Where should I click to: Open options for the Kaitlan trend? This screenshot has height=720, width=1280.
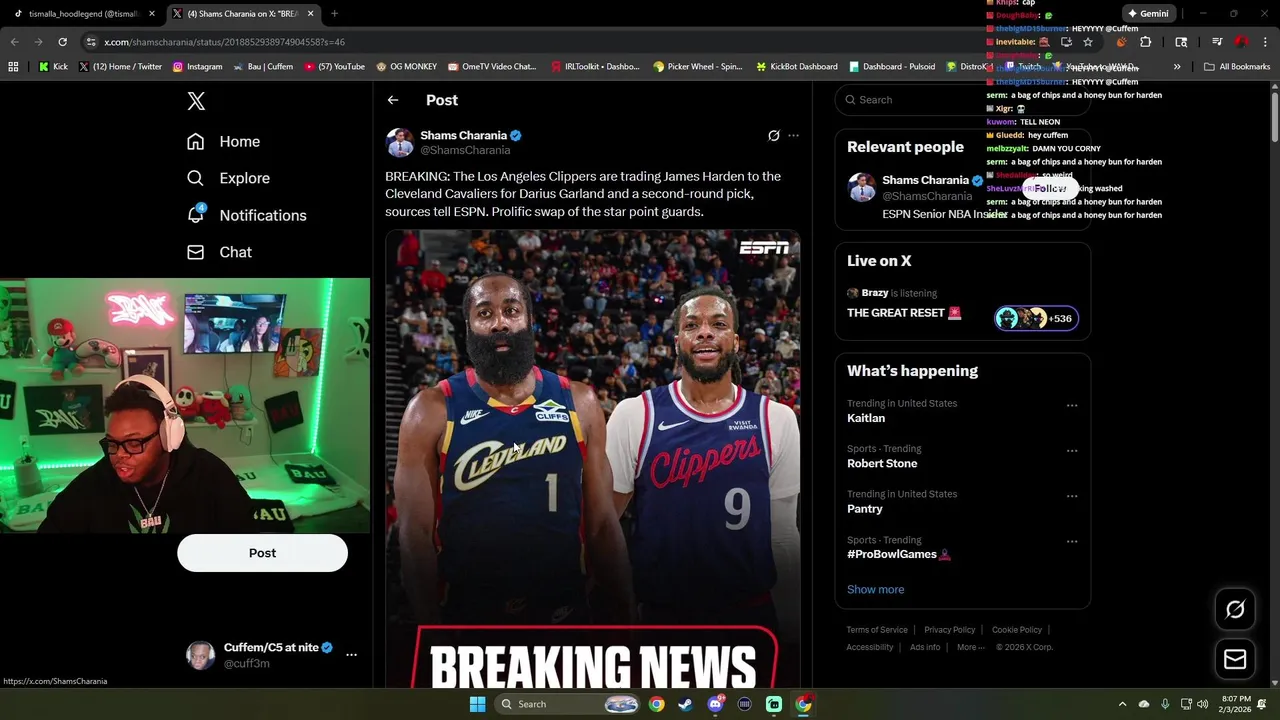click(1072, 406)
